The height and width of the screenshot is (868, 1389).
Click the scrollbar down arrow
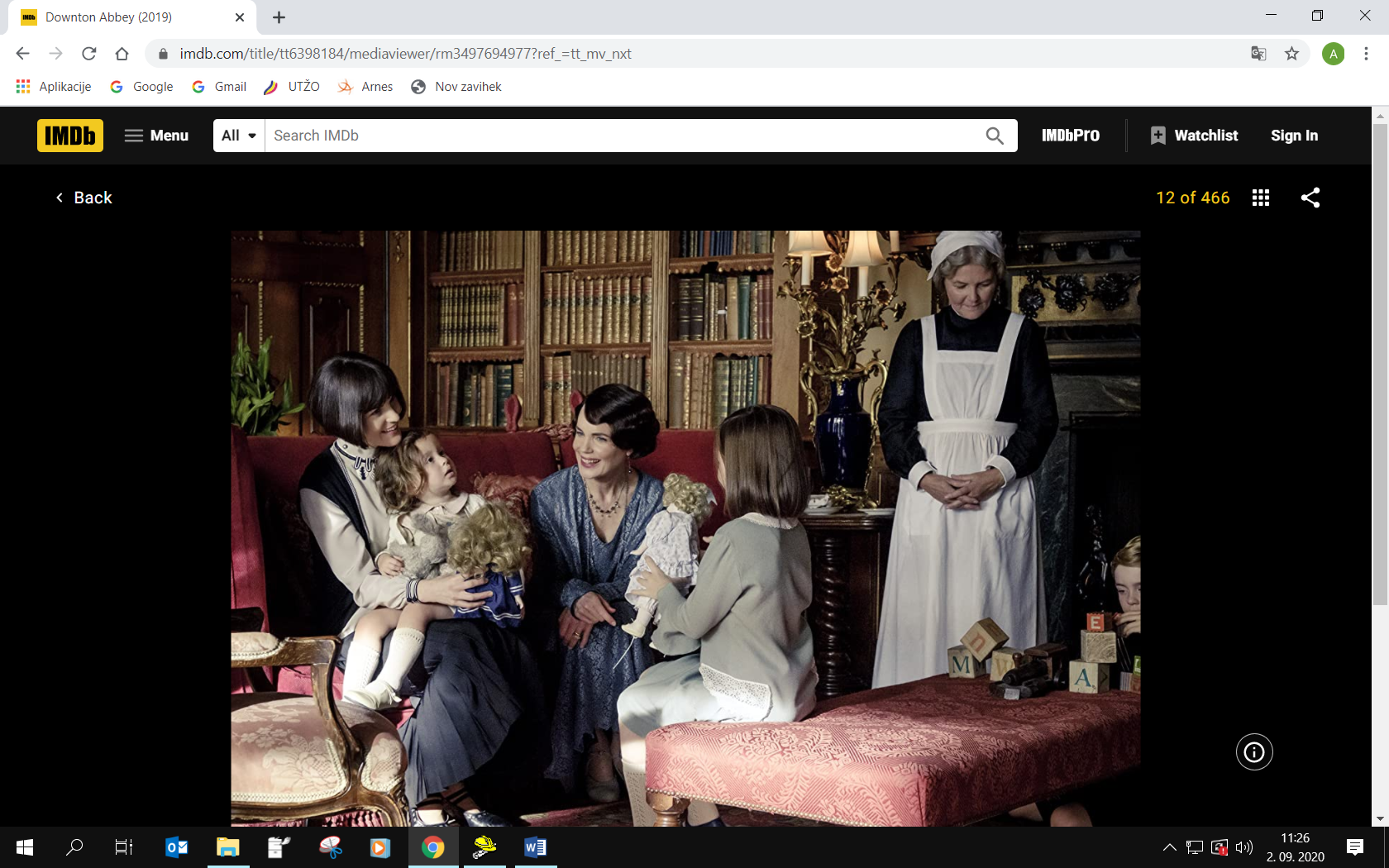click(1380, 819)
